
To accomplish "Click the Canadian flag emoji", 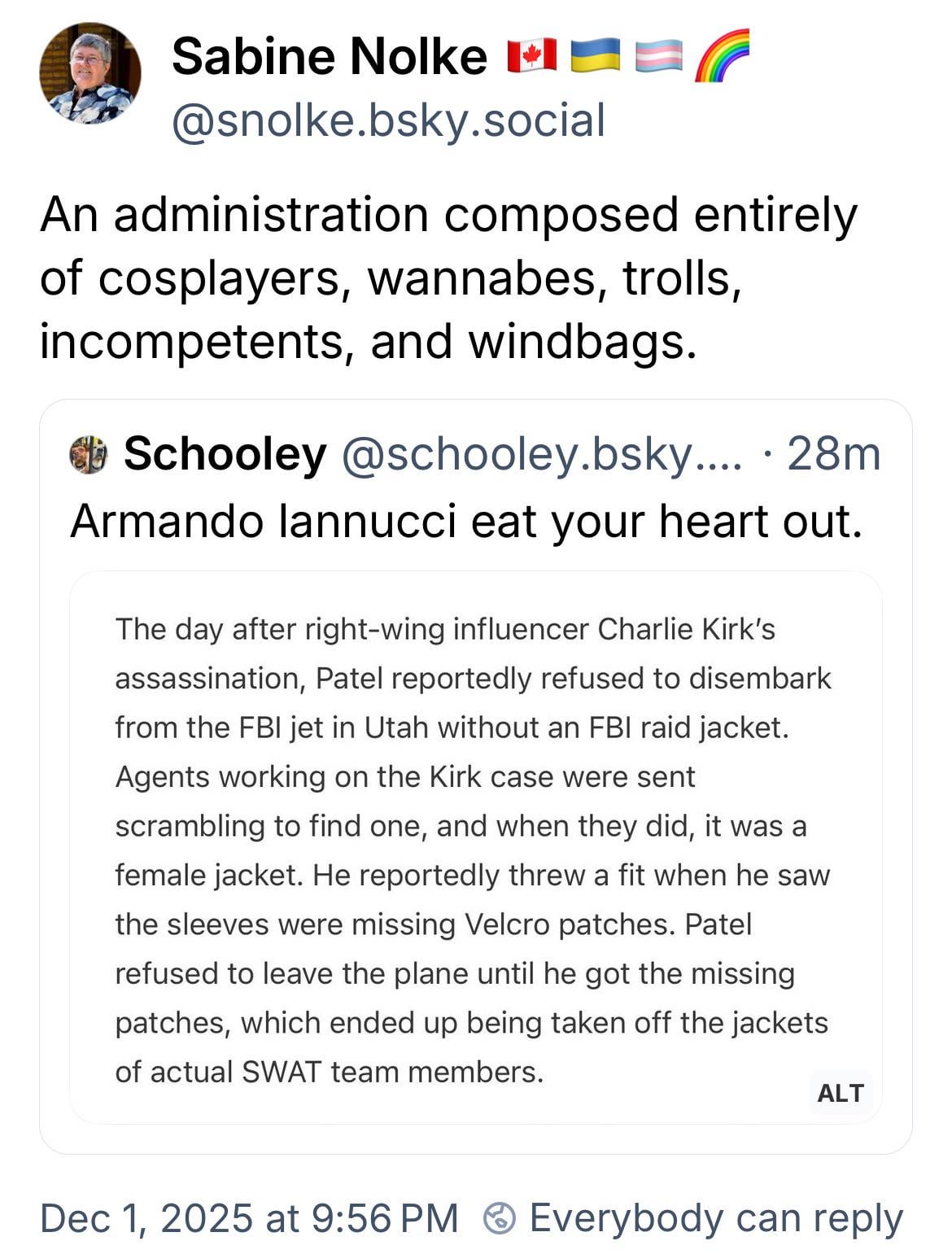I will [531, 55].
